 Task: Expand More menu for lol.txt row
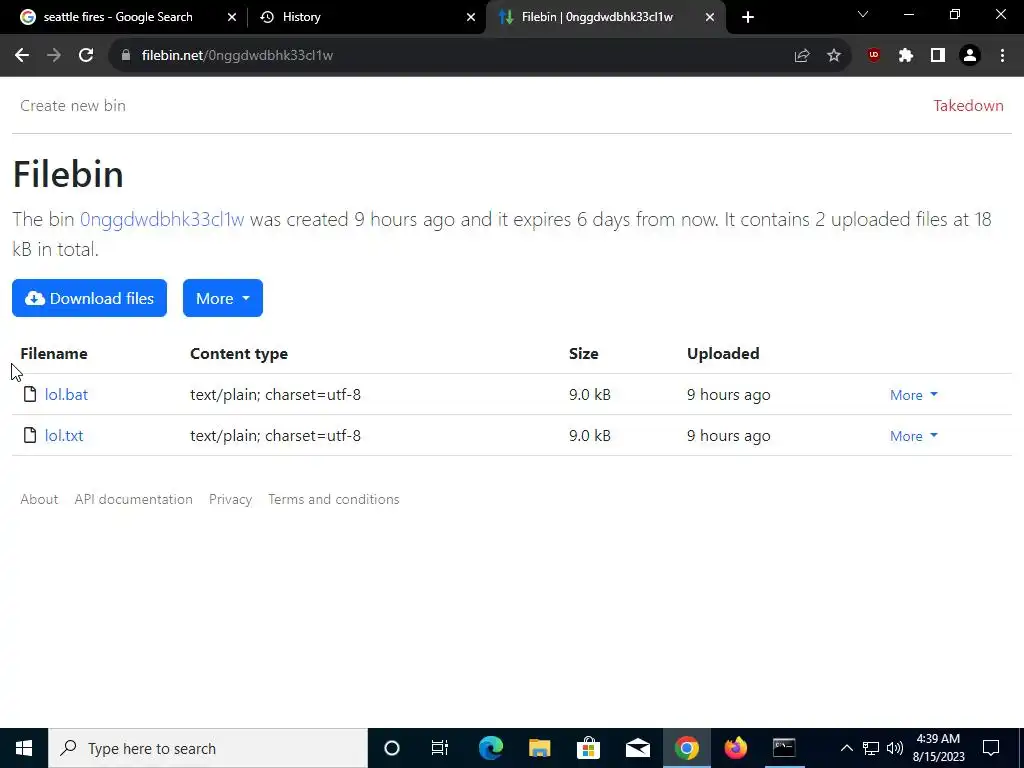(x=914, y=436)
